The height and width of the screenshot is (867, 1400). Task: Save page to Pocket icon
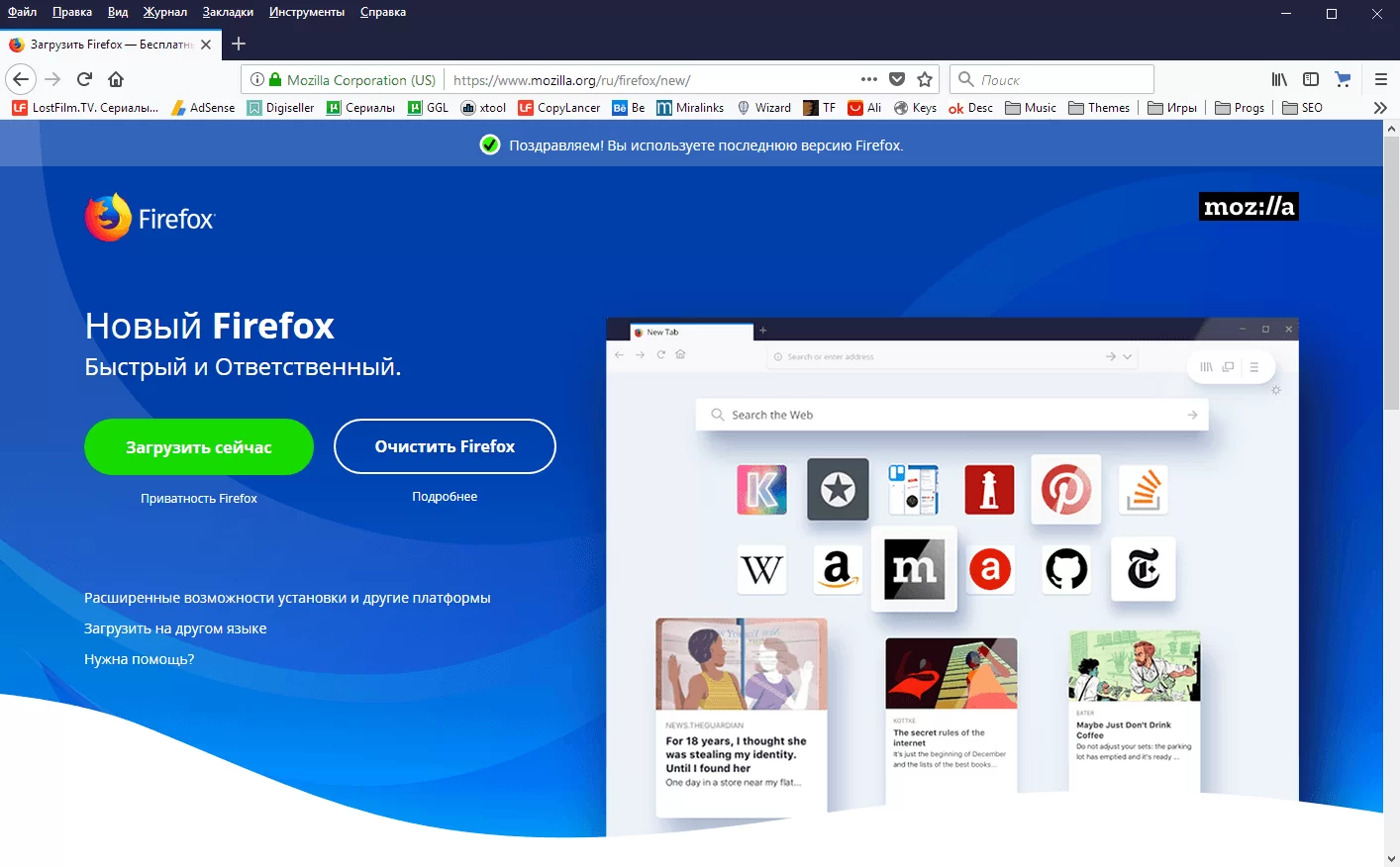coord(897,79)
